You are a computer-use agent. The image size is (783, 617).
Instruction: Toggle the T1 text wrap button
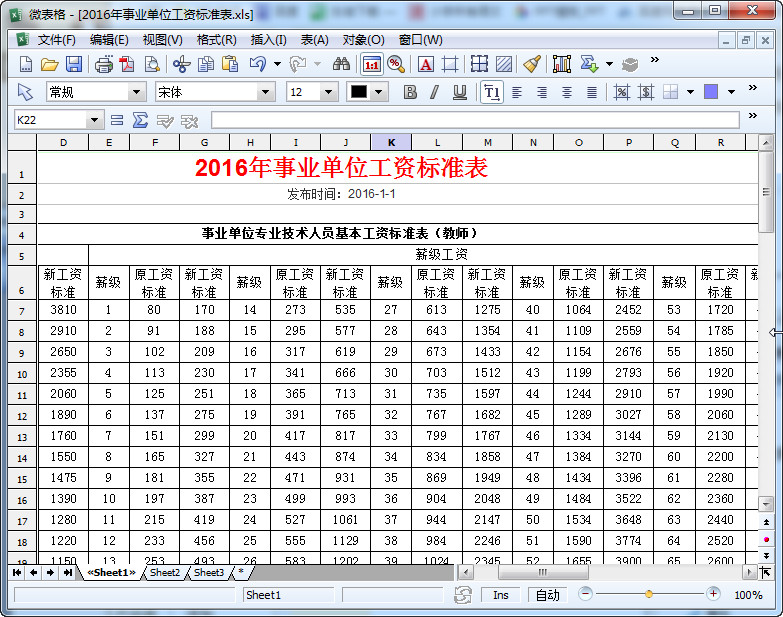492,92
